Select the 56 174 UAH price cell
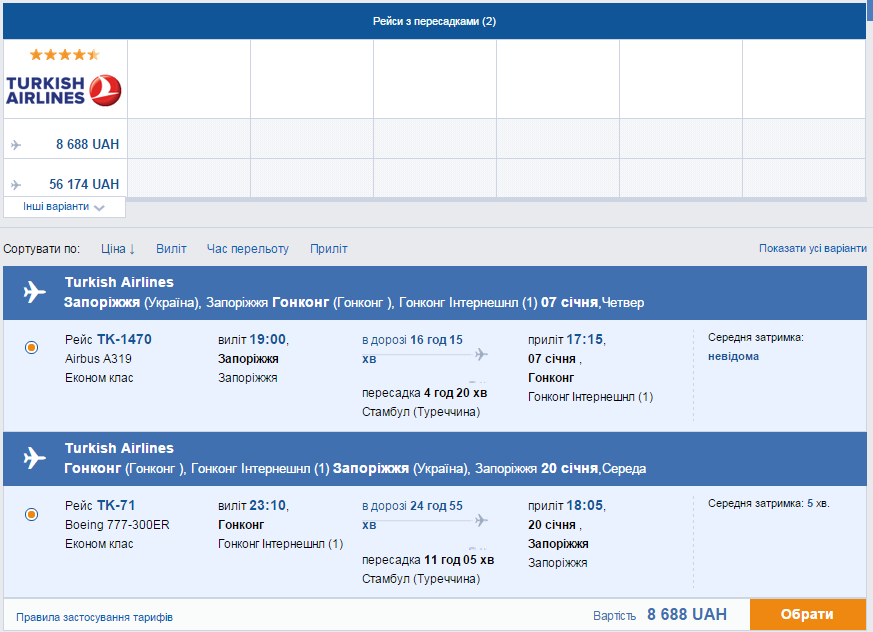The width and height of the screenshot is (873, 632). [65, 178]
